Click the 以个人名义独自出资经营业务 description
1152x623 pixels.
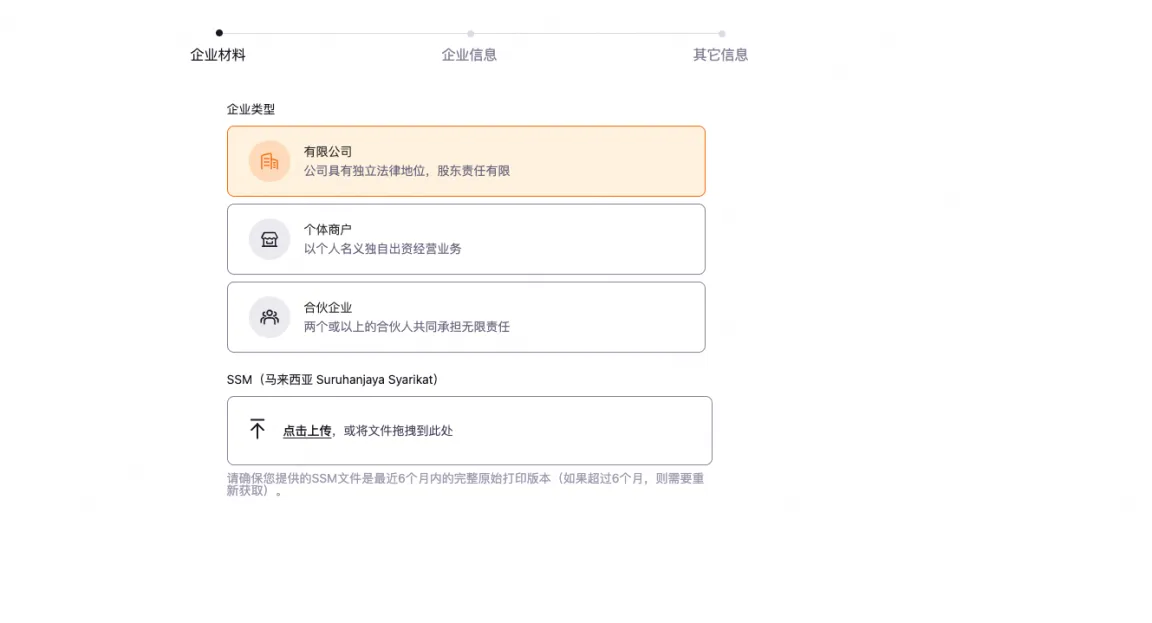[x=383, y=249]
